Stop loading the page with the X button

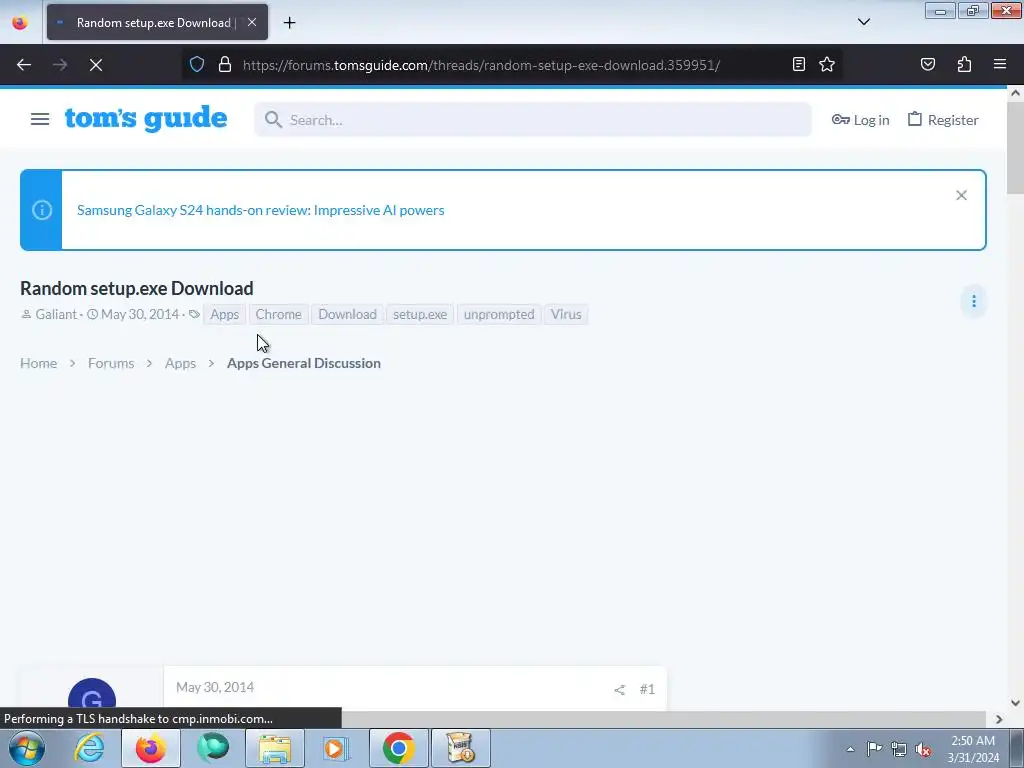pos(96,65)
